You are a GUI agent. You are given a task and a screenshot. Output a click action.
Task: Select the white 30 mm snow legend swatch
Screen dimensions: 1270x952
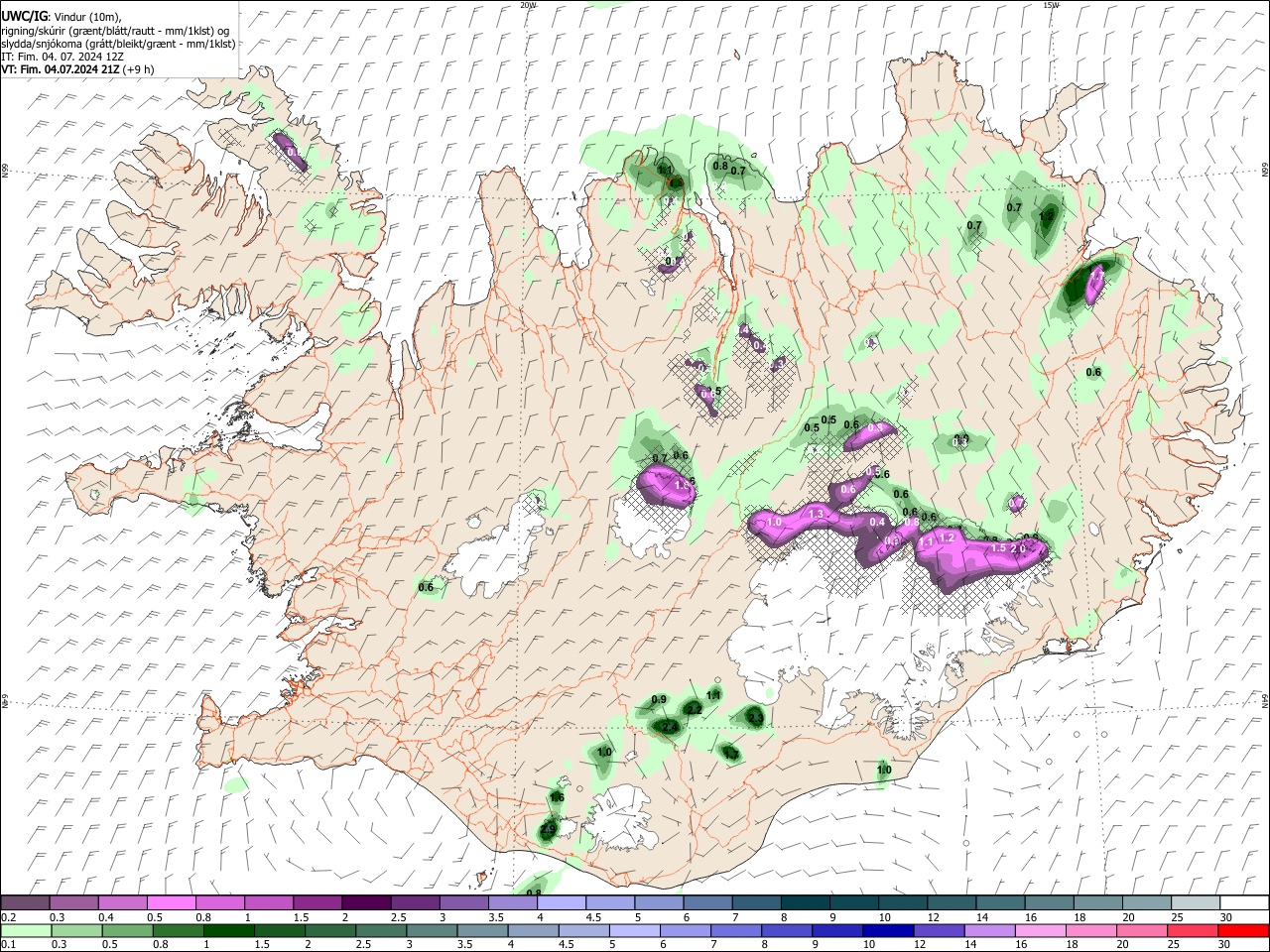click(1244, 902)
